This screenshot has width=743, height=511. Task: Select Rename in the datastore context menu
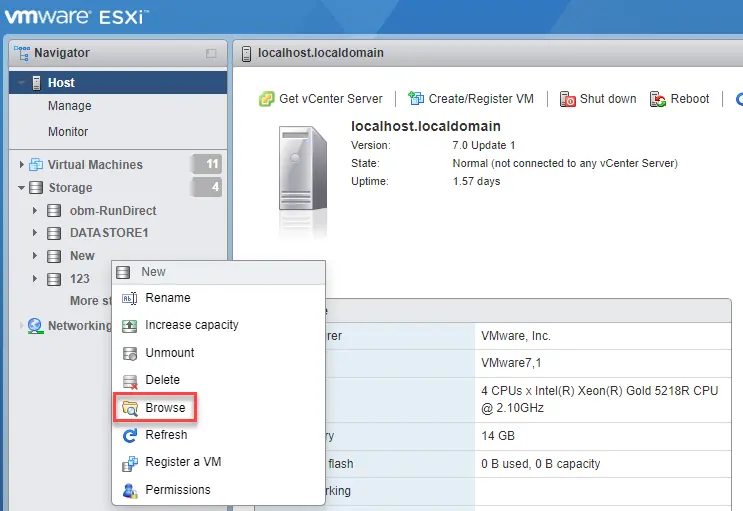tap(167, 298)
